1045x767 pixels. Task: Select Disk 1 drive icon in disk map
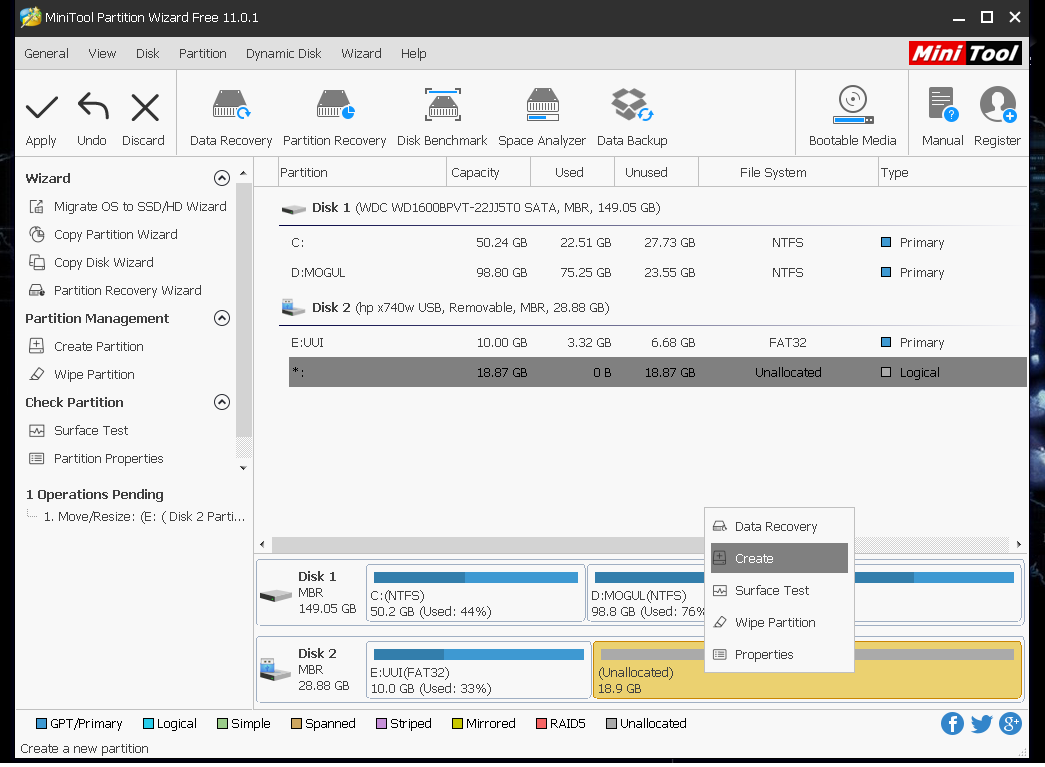(276, 595)
